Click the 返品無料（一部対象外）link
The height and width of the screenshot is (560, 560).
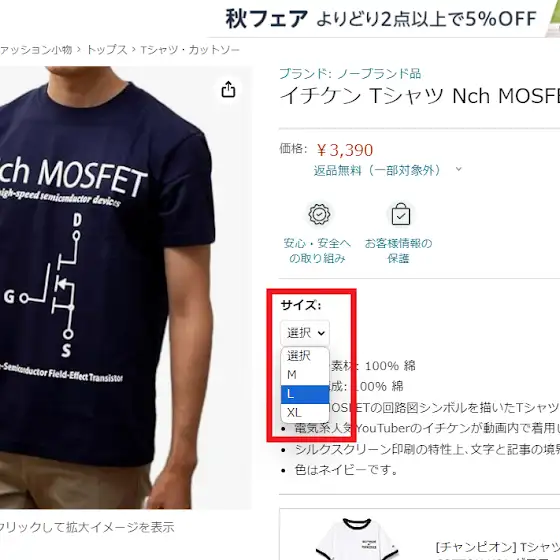coord(377,170)
